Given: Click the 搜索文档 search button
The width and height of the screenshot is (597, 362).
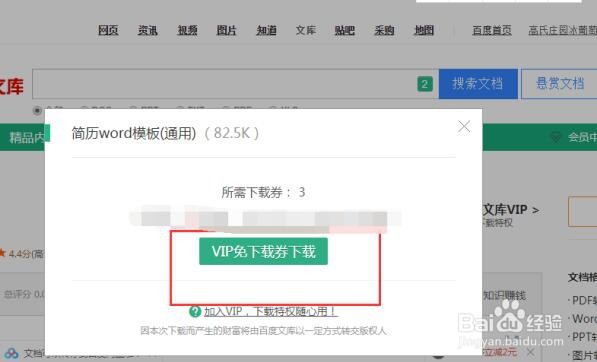Looking at the screenshot, I should [x=478, y=83].
